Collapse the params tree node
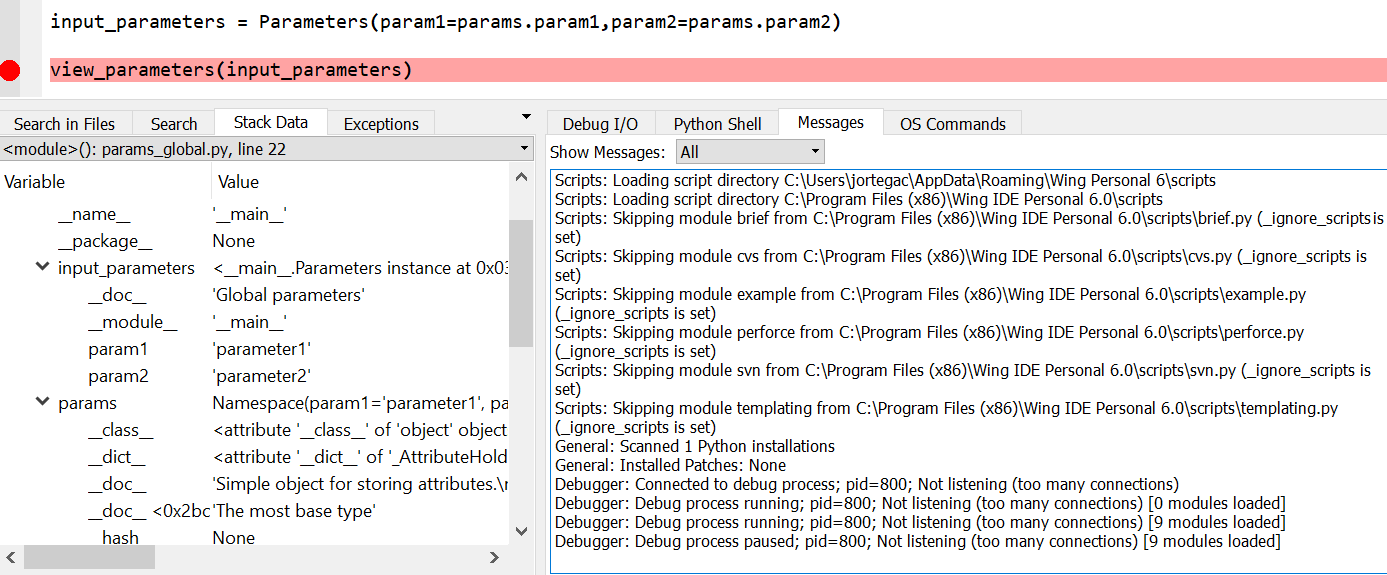 (x=42, y=402)
